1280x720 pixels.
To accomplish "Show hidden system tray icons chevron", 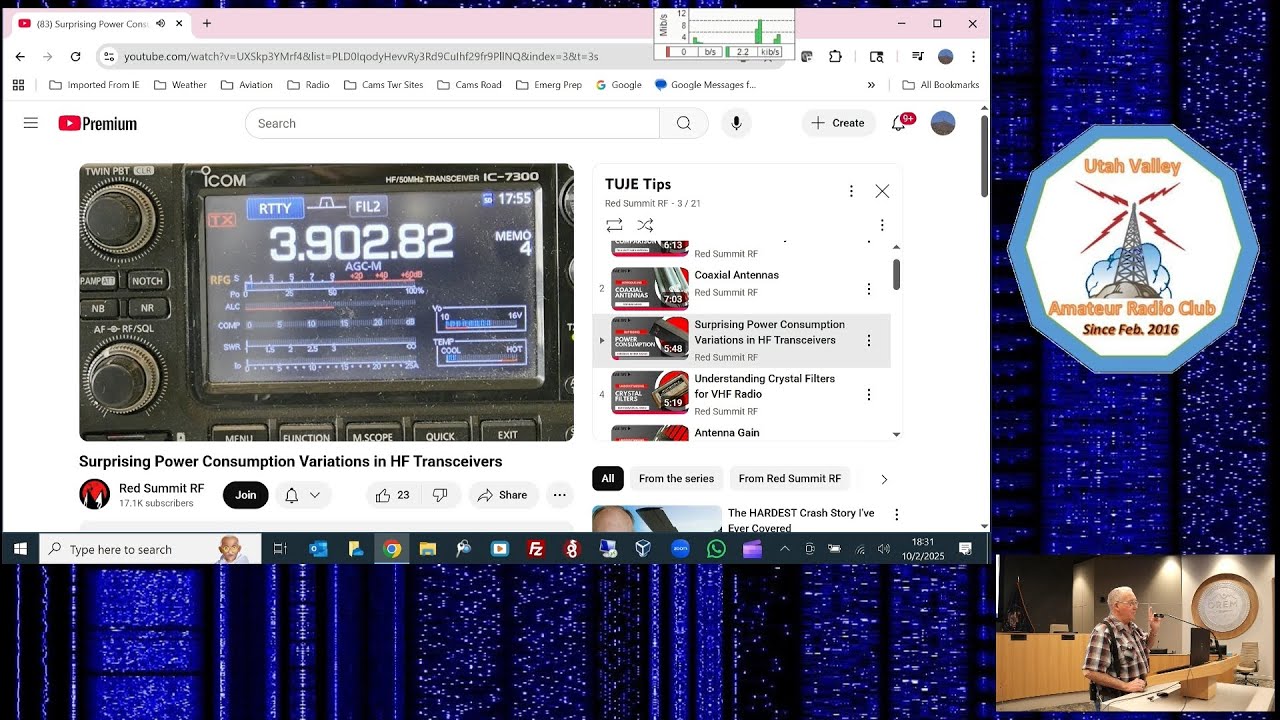I will point(784,549).
